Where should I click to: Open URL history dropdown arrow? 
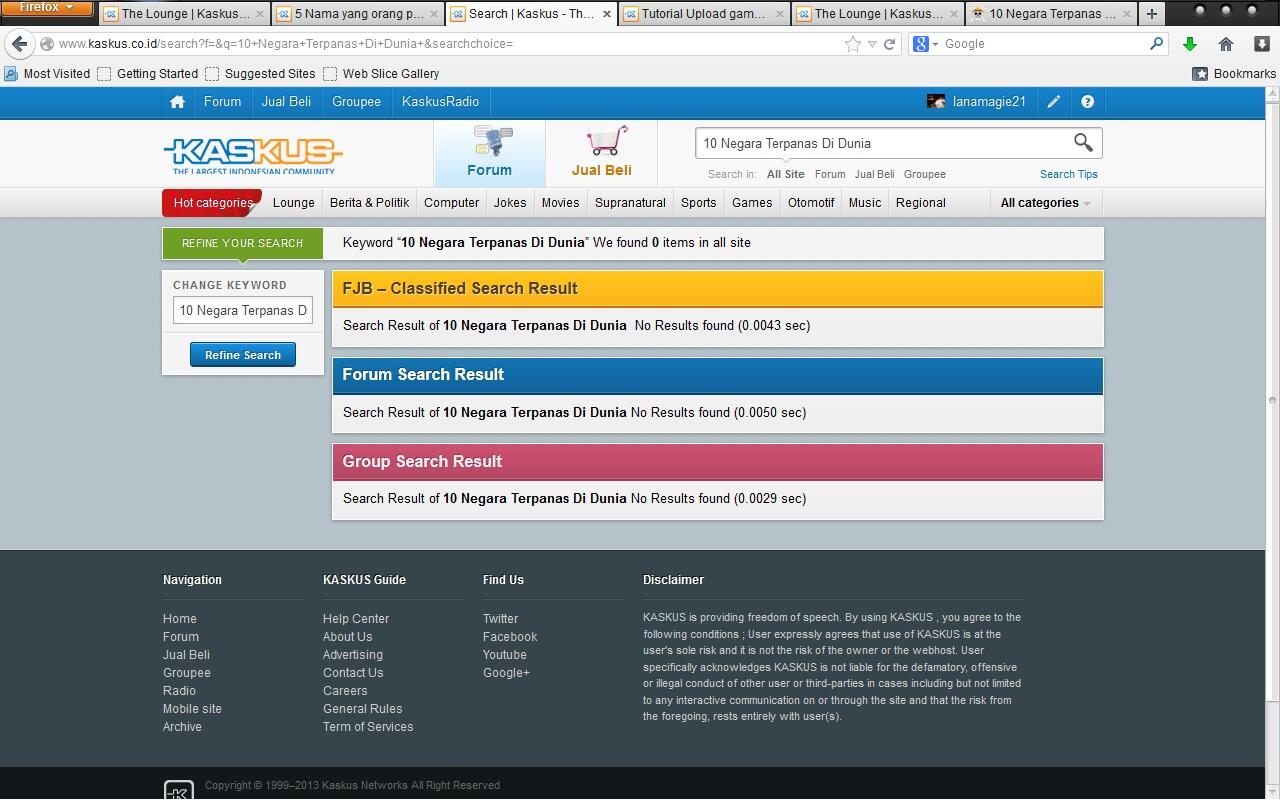click(872, 44)
